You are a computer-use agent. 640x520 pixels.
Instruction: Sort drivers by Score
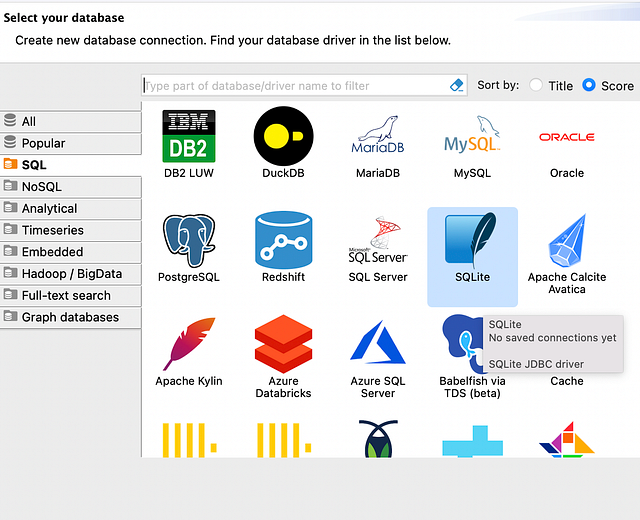click(x=589, y=85)
